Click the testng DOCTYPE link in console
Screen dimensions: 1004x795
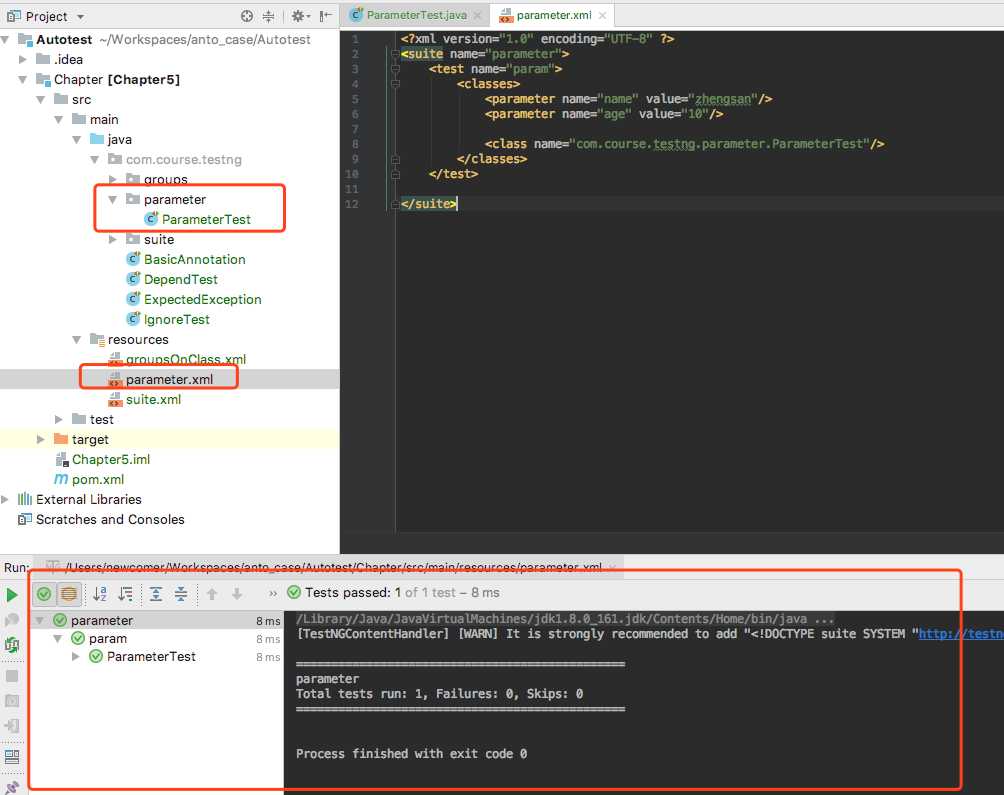[x=960, y=634]
